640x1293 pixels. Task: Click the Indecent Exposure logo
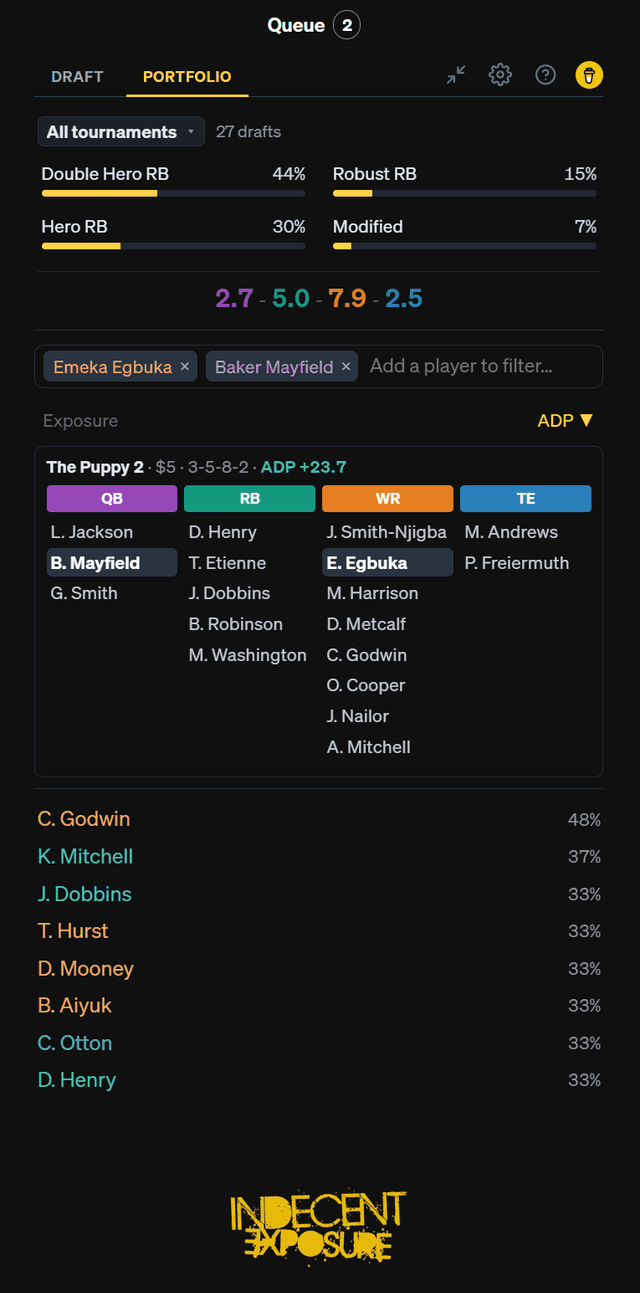click(x=319, y=1226)
